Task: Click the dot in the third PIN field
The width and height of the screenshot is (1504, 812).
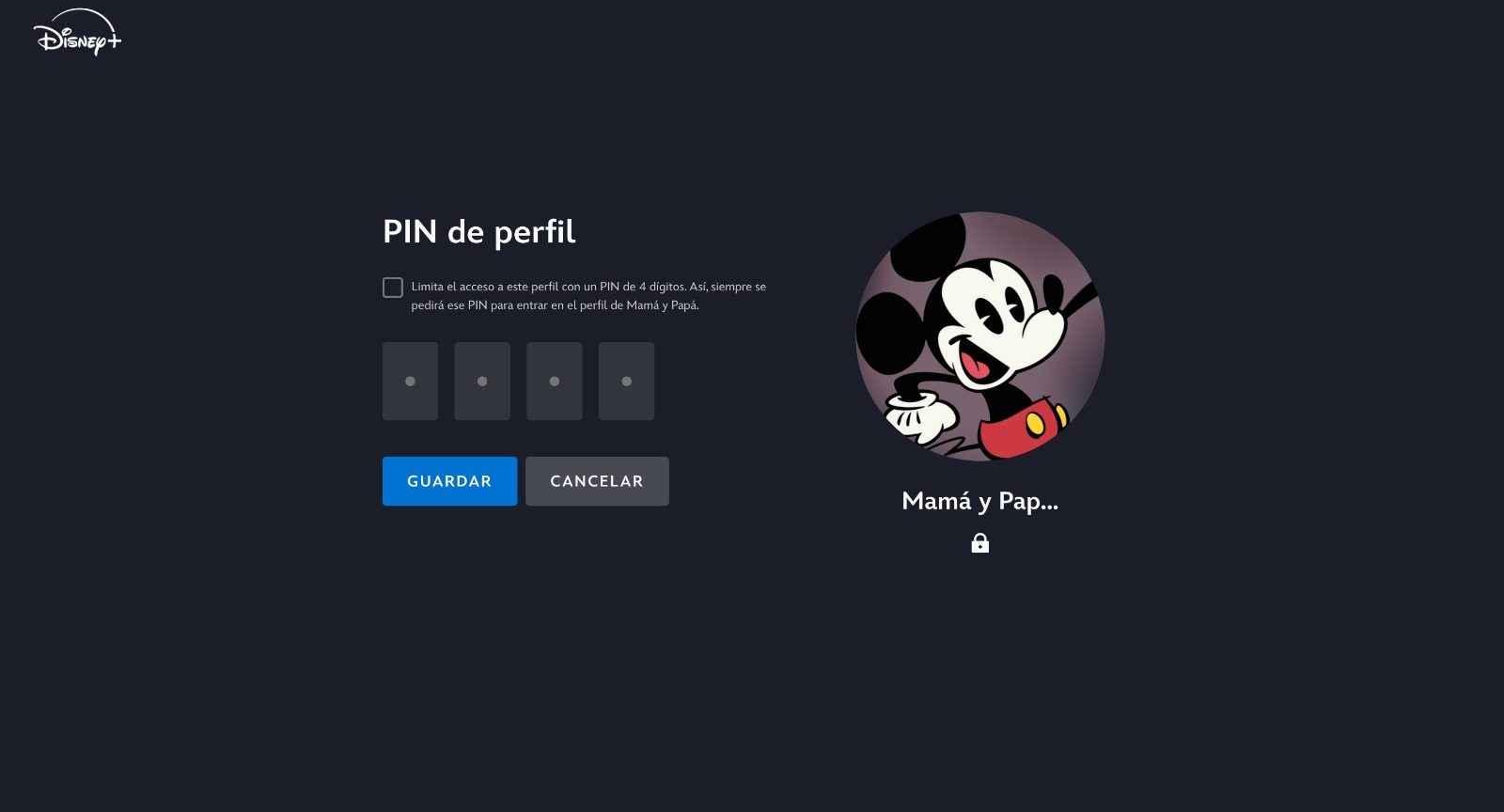Action: (x=555, y=382)
